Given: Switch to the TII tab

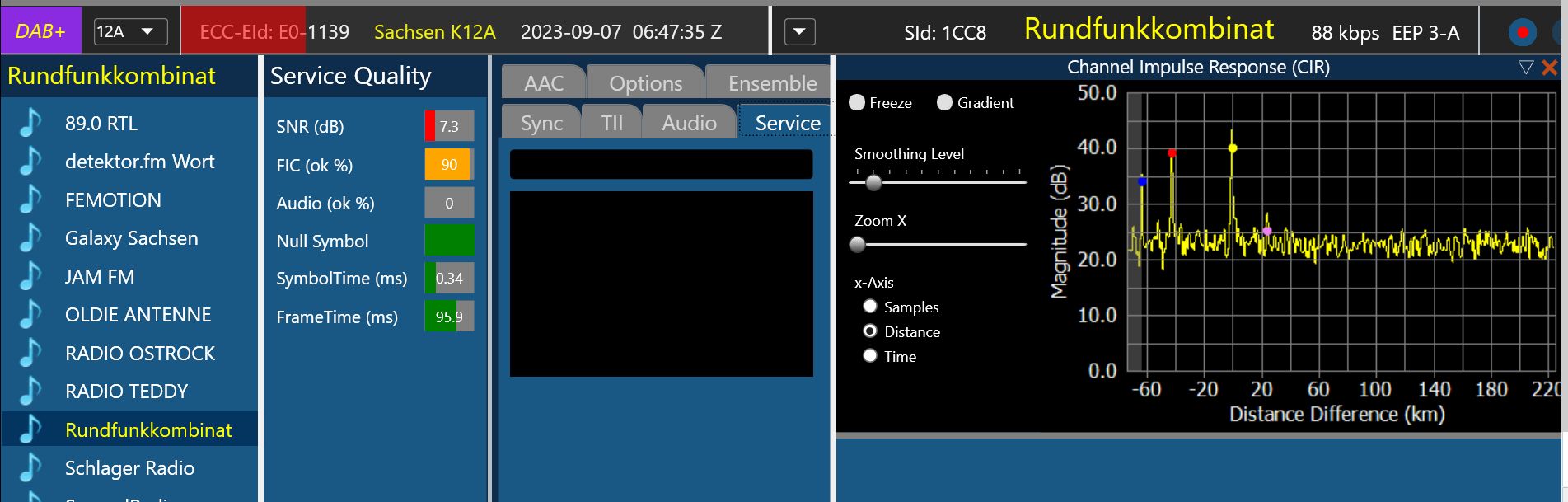Looking at the screenshot, I should (611, 123).
